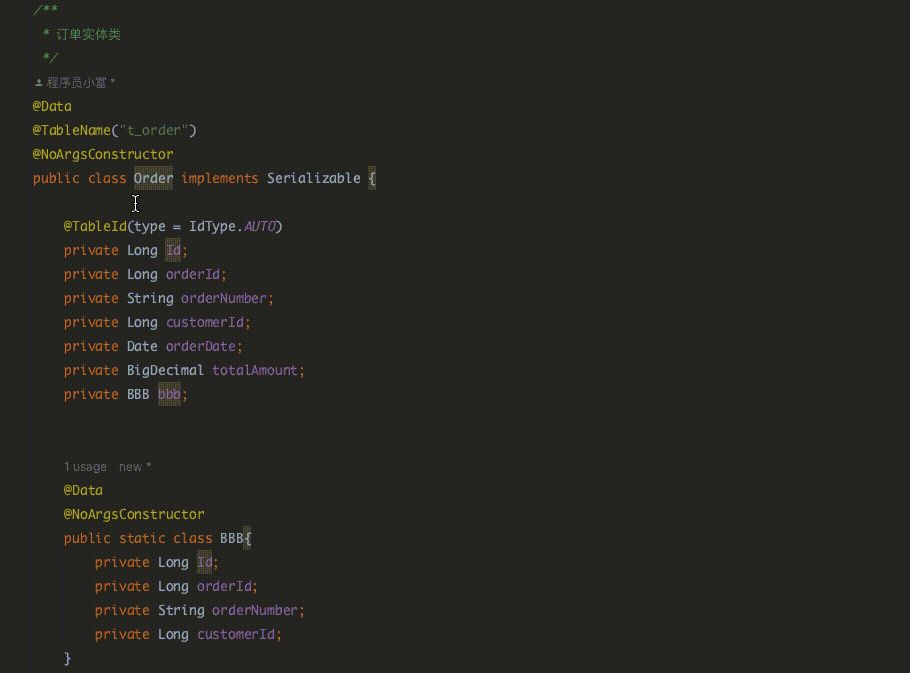Click the totalAmount field
Image resolution: width=910 pixels, height=673 pixels.
coord(255,370)
